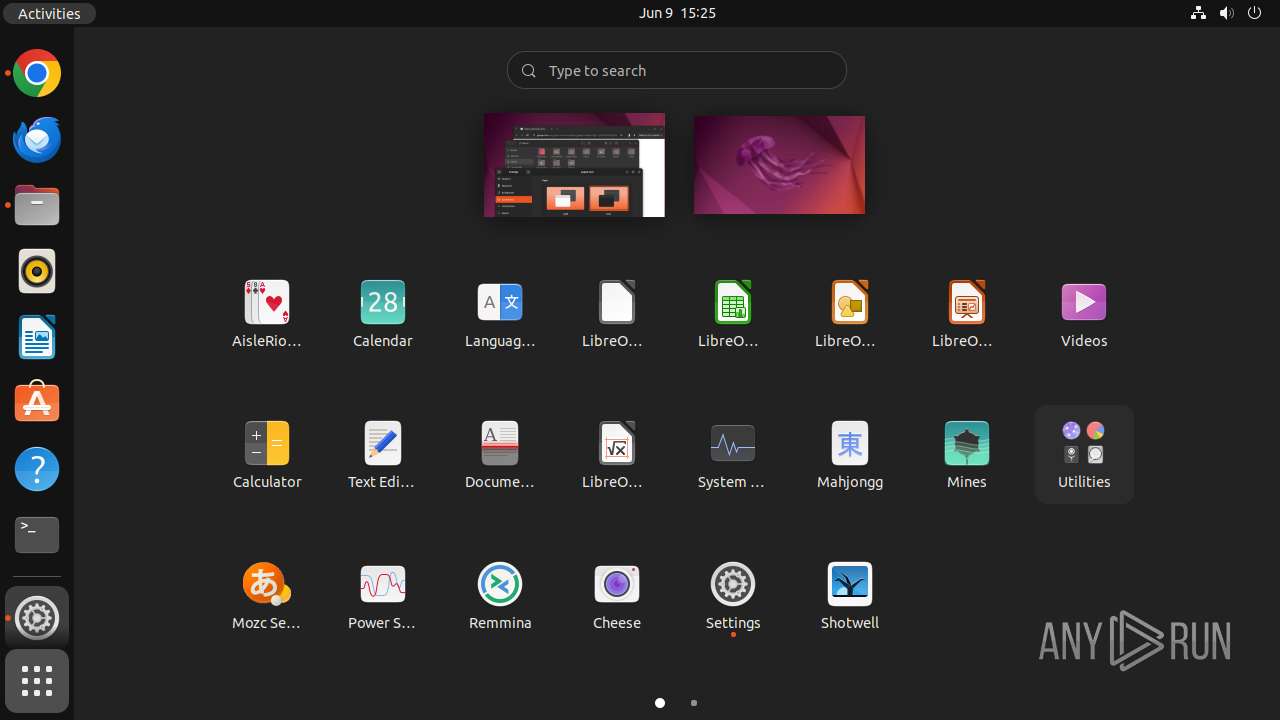Open the clock showing Jun 9 15:25
This screenshot has width=1280, height=720.
pyautogui.click(x=677, y=13)
